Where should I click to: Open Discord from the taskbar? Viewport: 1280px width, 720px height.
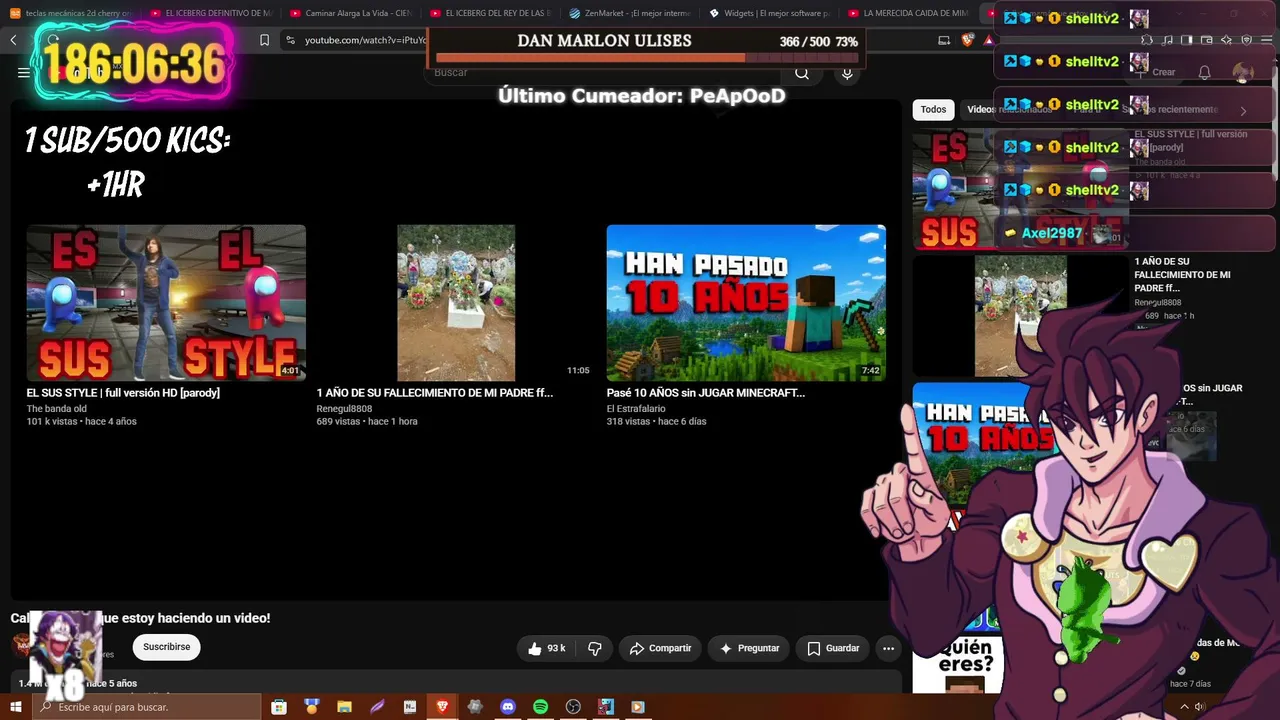coord(508,707)
